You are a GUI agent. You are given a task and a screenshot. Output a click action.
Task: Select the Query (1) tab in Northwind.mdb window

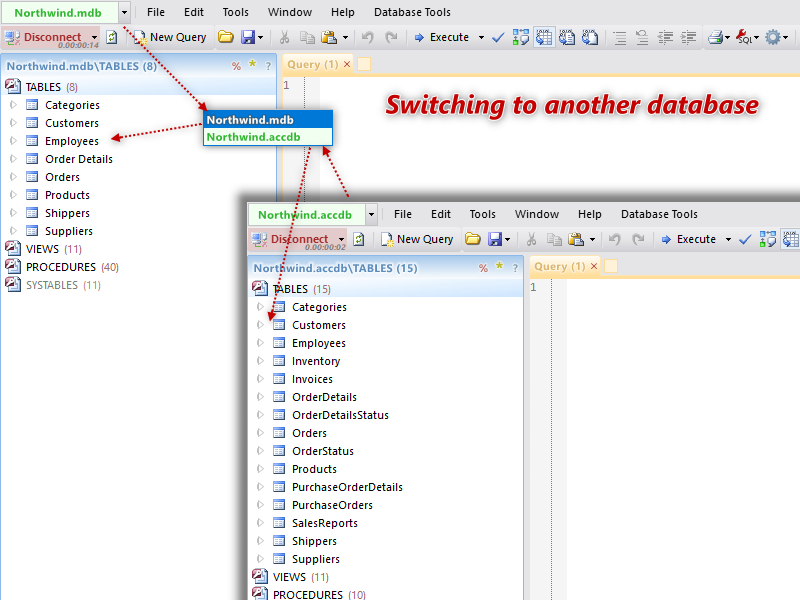312,64
